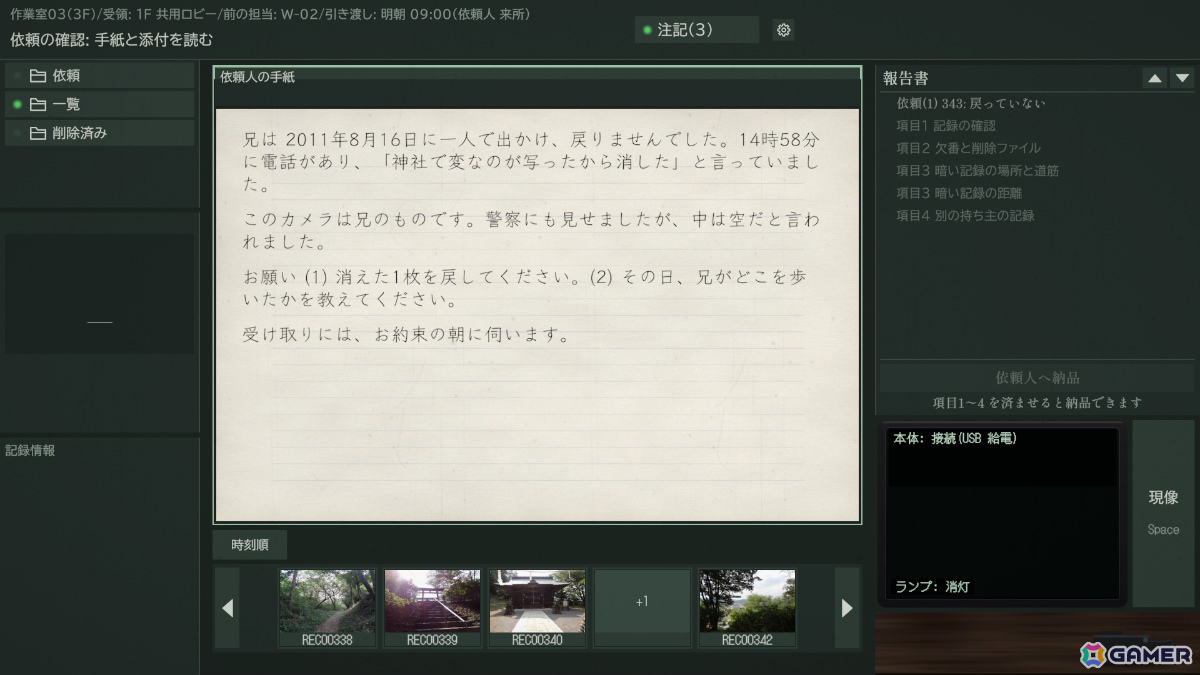Select report item 項目1 記録の確認
Image resolution: width=1200 pixels, height=675 pixels.
[946, 126]
